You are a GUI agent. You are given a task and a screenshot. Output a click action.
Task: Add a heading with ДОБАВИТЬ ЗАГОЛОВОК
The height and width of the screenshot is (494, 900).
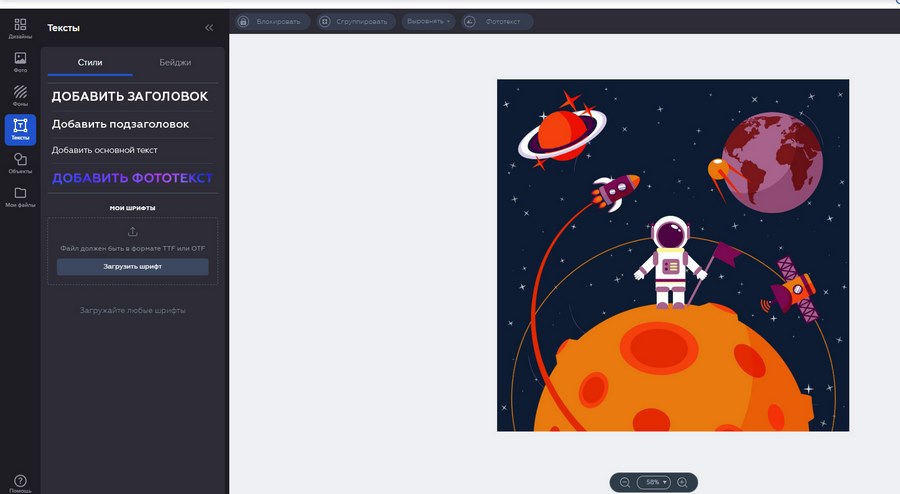point(130,96)
